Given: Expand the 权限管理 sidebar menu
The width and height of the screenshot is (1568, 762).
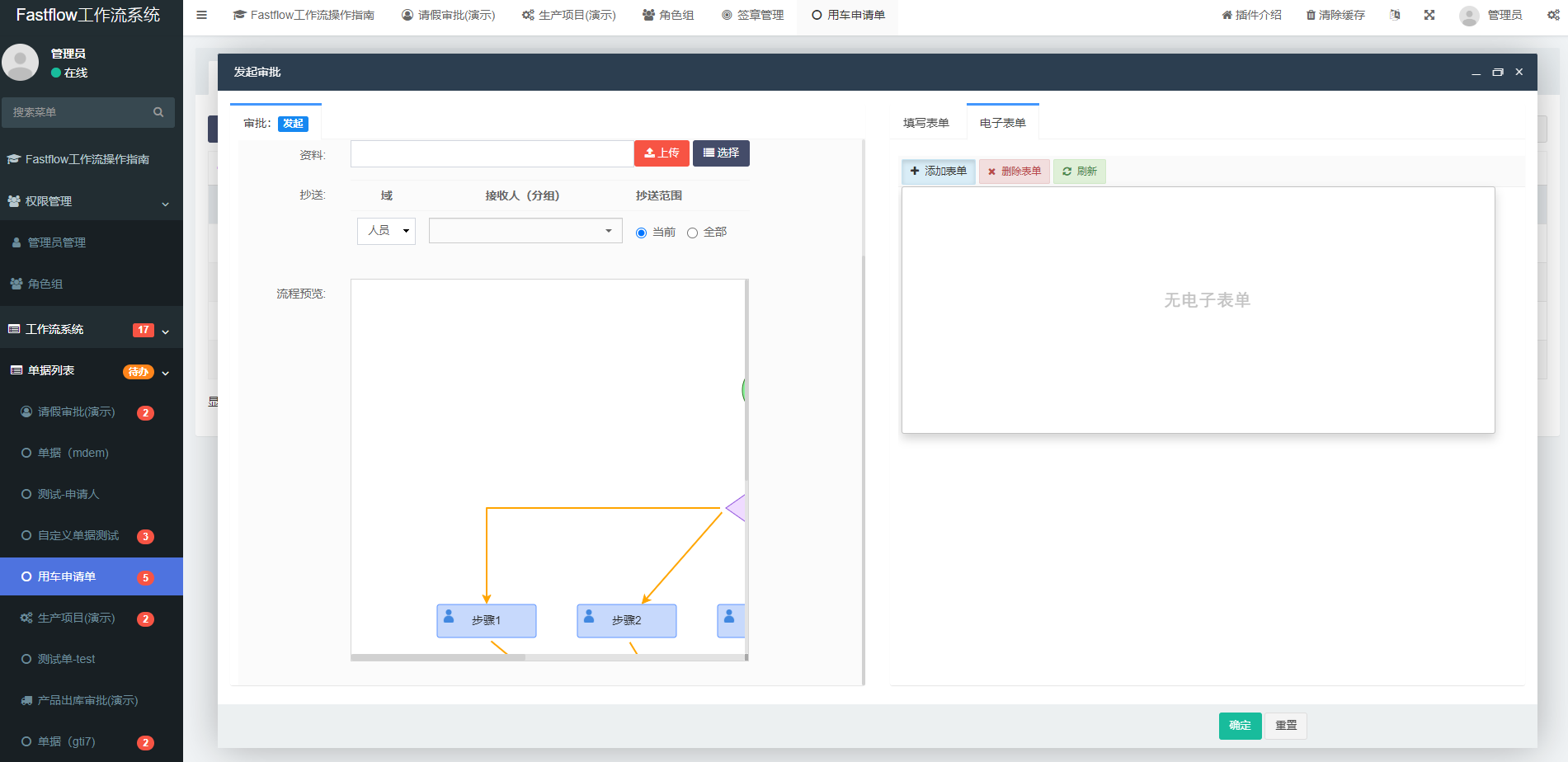Looking at the screenshot, I should click(x=92, y=201).
